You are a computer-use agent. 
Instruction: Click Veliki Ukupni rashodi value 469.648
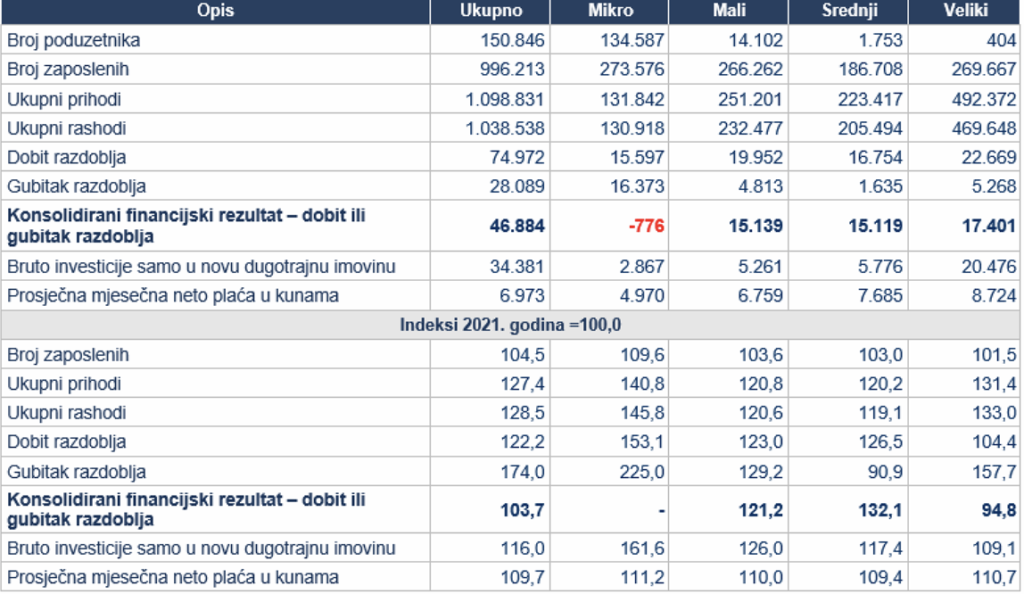coord(983,129)
